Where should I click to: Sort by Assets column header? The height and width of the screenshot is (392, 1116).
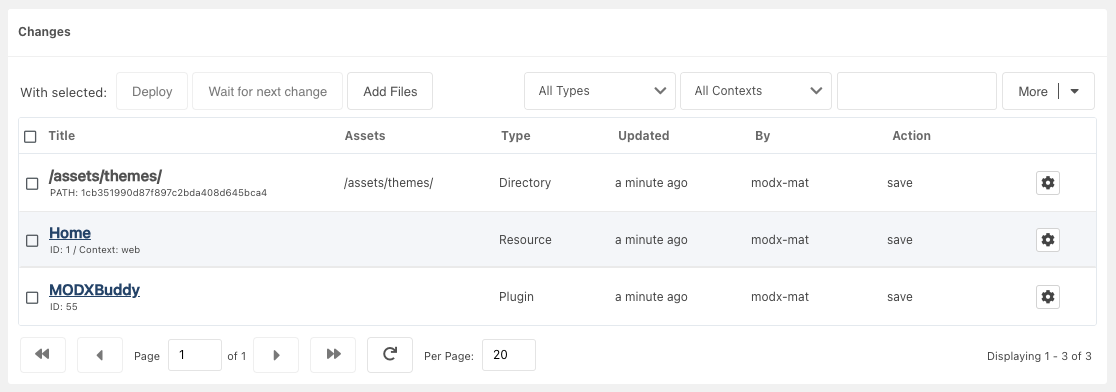[x=365, y=136]
